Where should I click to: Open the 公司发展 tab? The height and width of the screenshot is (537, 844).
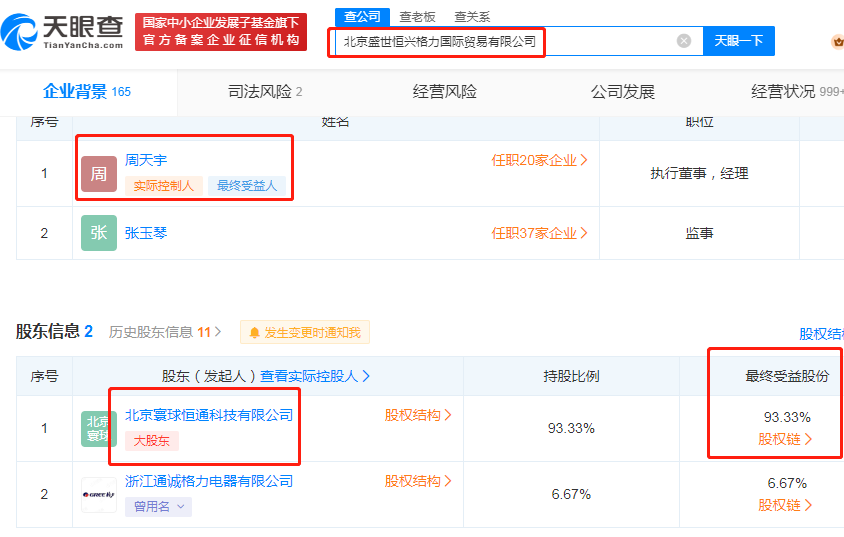(622, 92)
